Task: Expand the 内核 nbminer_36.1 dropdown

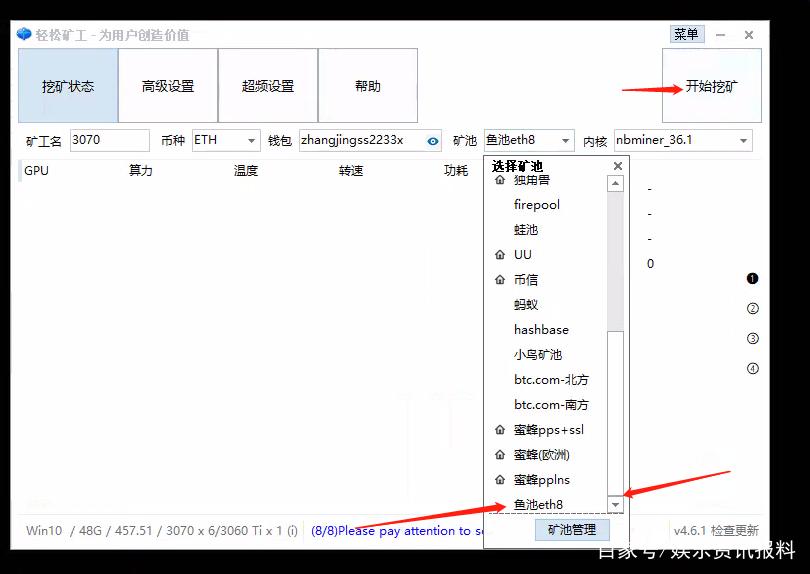Action: pos(743,141)
